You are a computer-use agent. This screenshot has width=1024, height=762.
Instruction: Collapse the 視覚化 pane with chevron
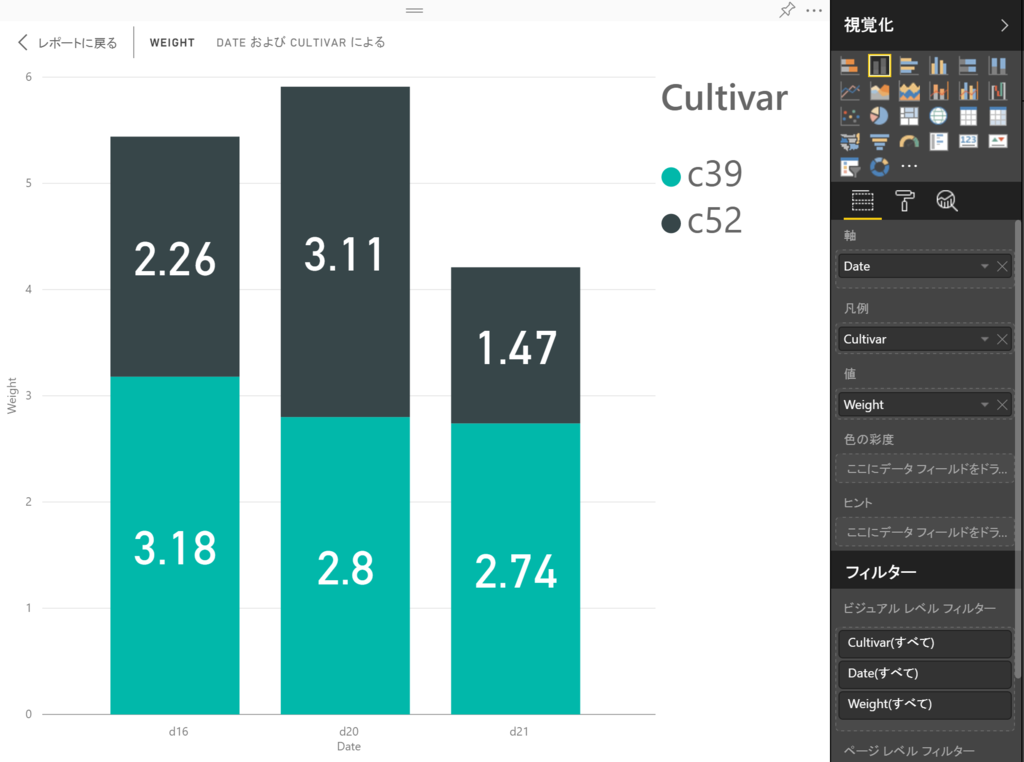click(1004, 25)
